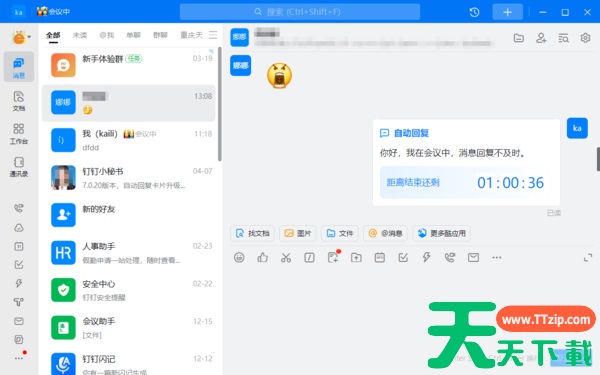
Task: Click the 会议中 status in title bar
Action: [54, 11]
